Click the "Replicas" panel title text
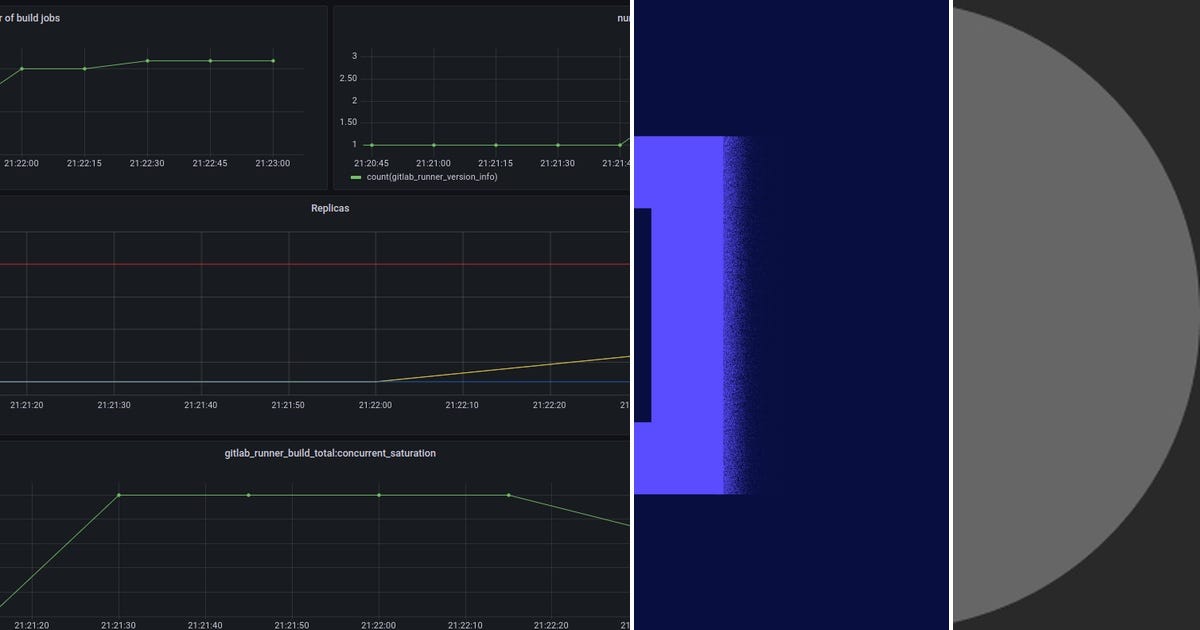This screenshot has height=630, width=1200. (330, 208)
